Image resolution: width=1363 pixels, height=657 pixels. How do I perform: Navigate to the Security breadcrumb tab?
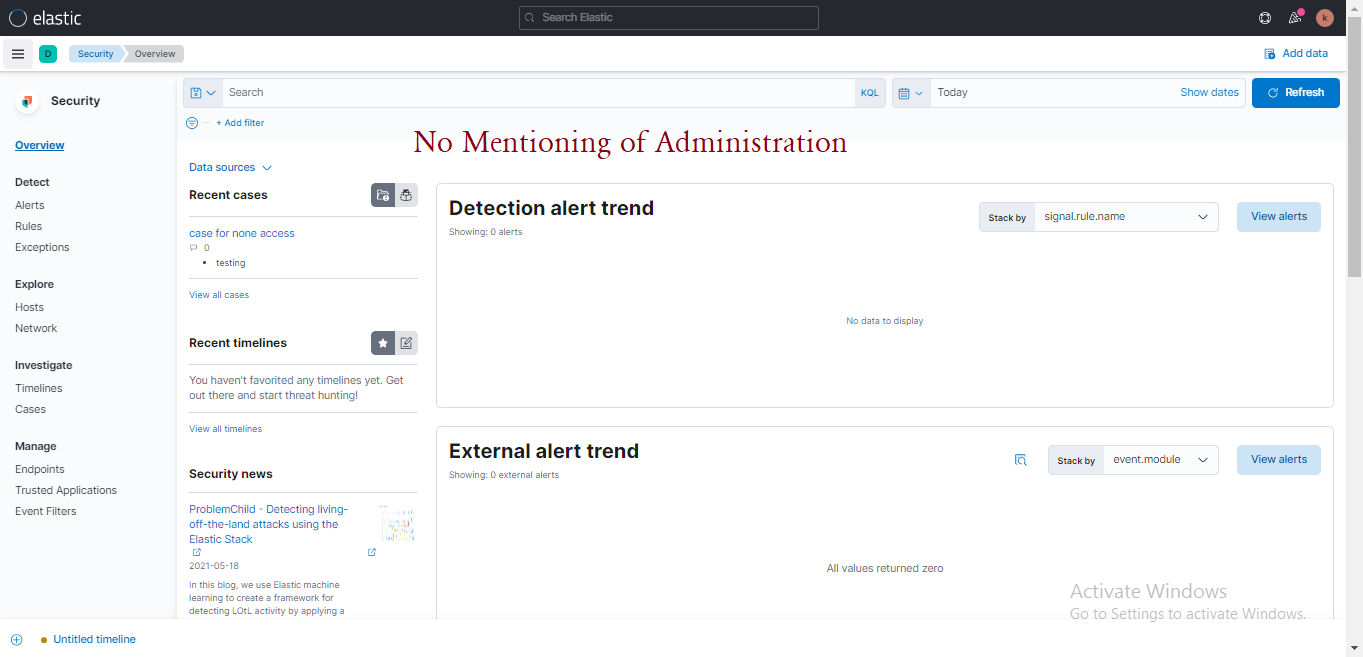(94, 53)
